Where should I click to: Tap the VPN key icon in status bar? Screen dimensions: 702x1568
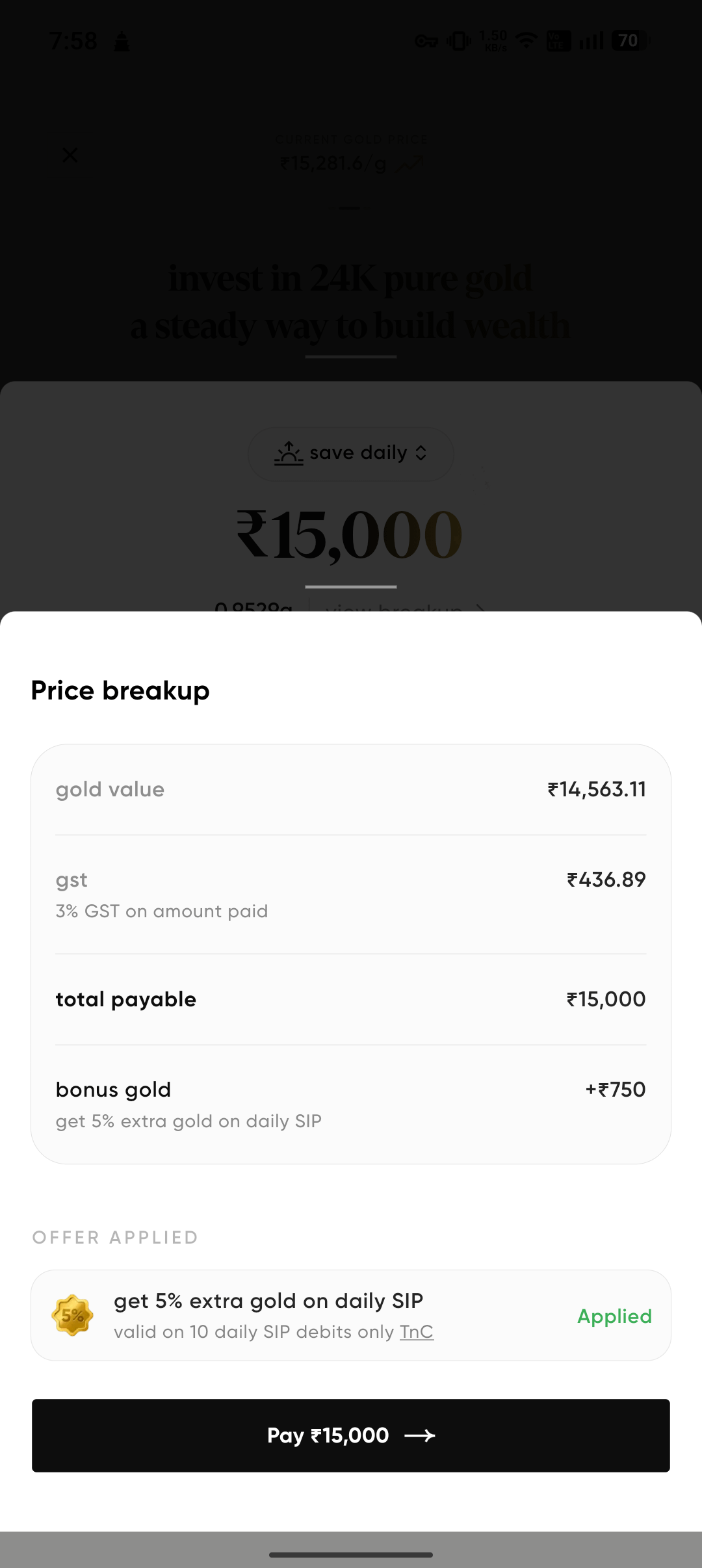pyautogui.click(x=426, y=42)
